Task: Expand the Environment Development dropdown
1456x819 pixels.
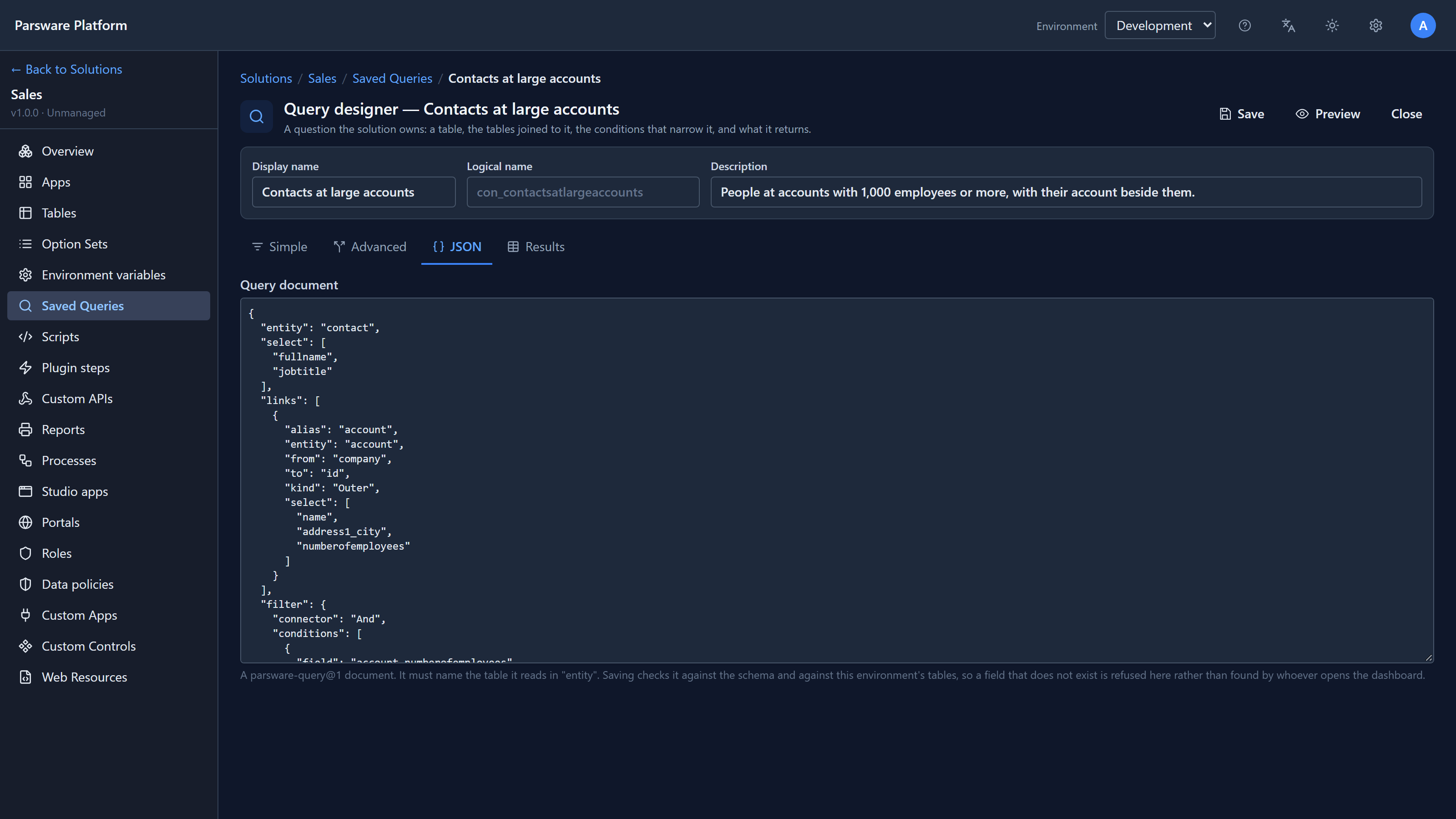Action: [x=1160, y=25]
